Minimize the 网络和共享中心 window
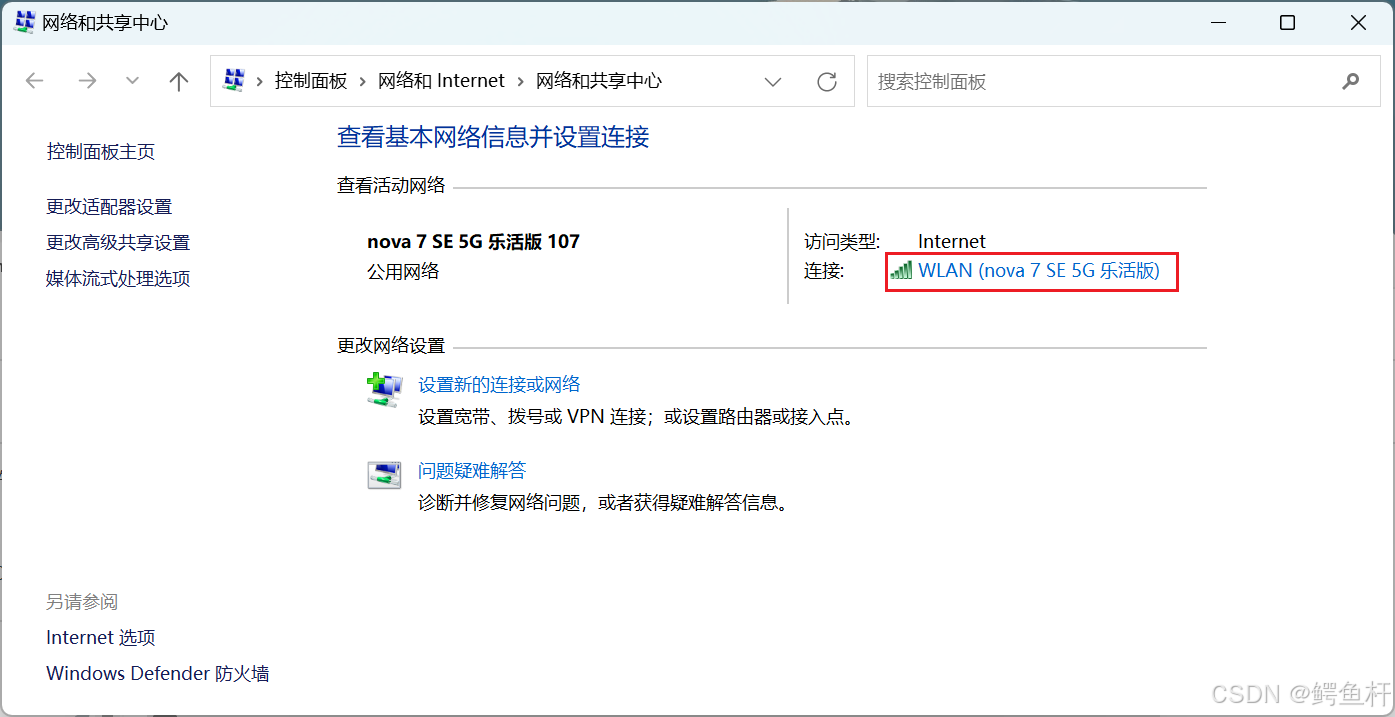Screen dimensions: 1395x717 point(1218,23)
